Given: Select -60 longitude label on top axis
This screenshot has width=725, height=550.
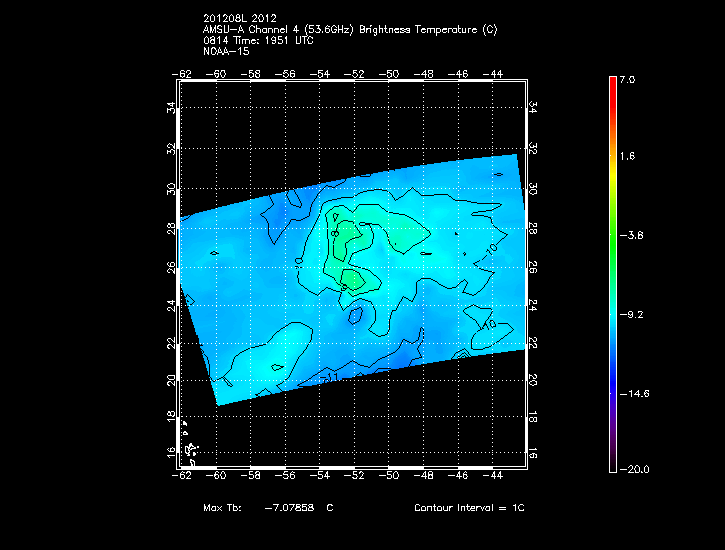Looking at the screenshot, I should point(216,74).
